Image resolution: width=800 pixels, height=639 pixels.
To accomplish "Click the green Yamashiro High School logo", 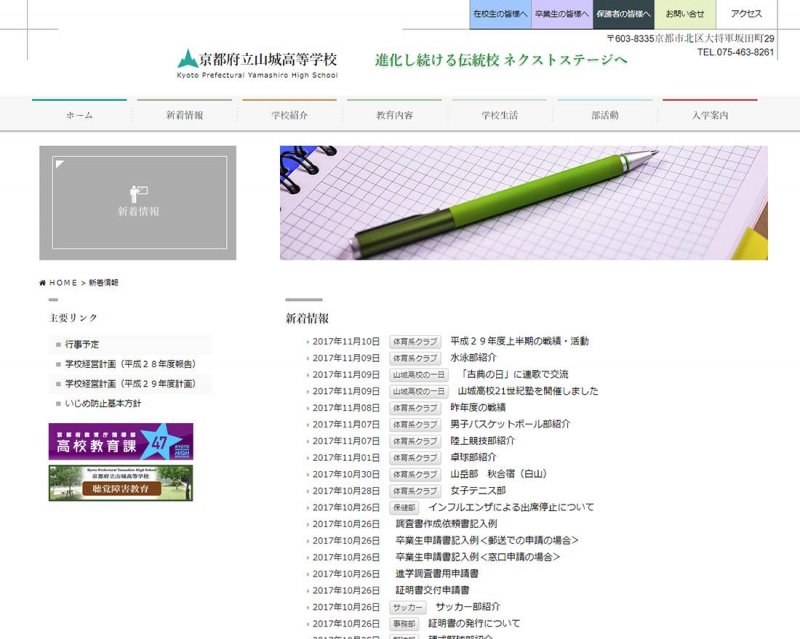I will (x=187, y=59).
